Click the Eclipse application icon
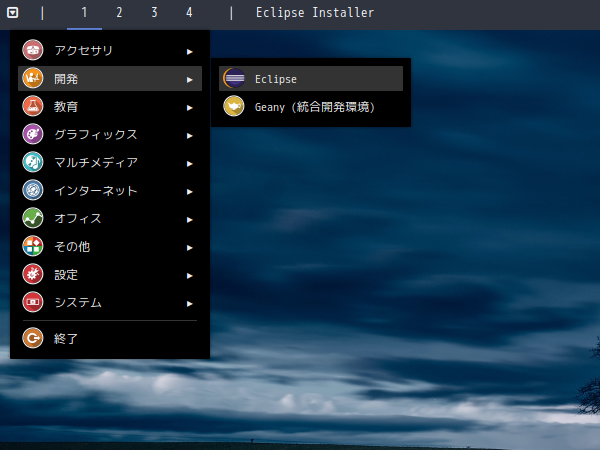The width and height of the screenshot is (600, 450). tap(234, 78)
